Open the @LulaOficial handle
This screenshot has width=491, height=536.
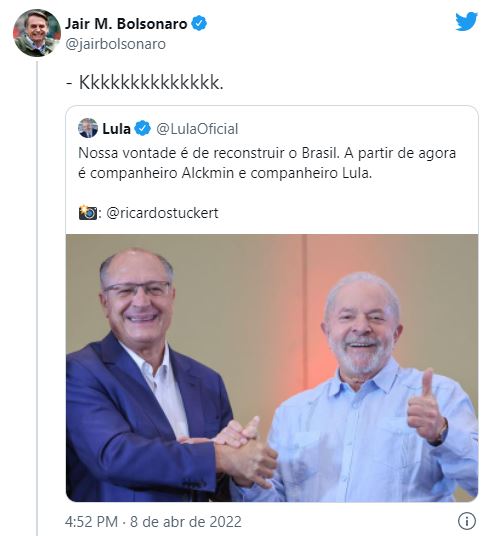pos(197,129)
